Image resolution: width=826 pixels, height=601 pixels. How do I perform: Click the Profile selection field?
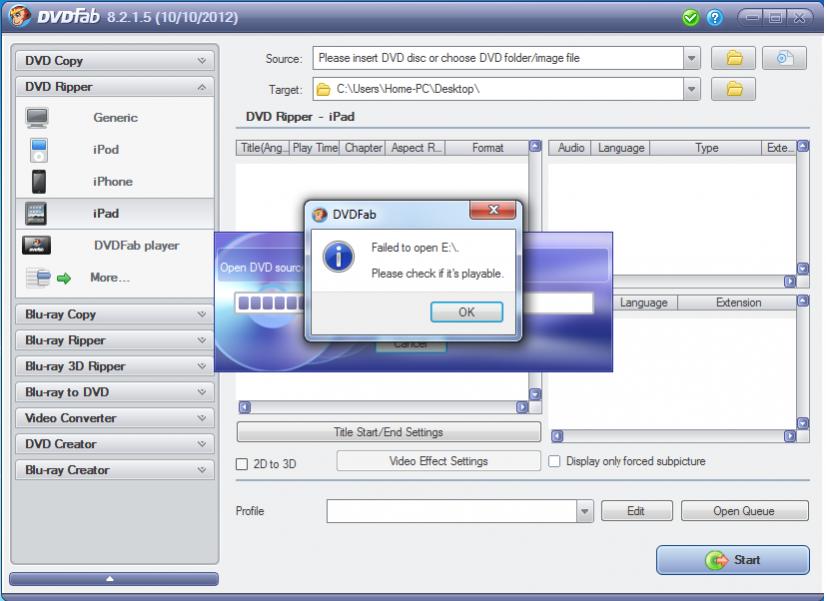click(x=452, y=511)
